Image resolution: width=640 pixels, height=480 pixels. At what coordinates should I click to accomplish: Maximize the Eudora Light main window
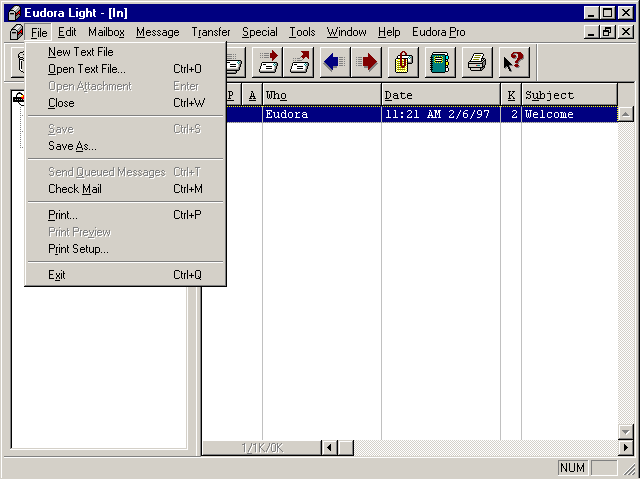pyautogui.click(x=607, y=13)
